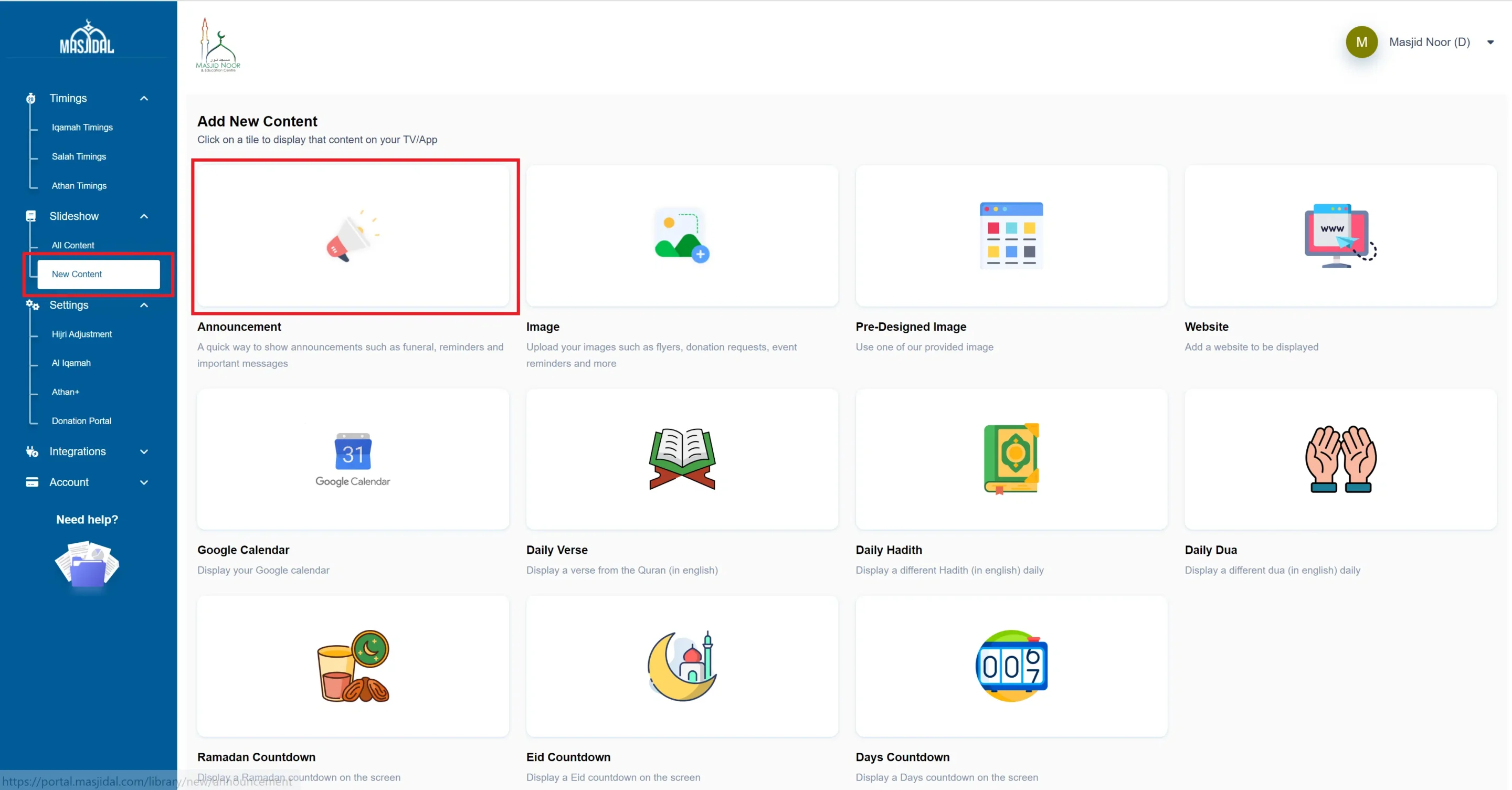1512x790 pixels.
Task: Click the Slideshow menu label
Action: tap(74, 216)
